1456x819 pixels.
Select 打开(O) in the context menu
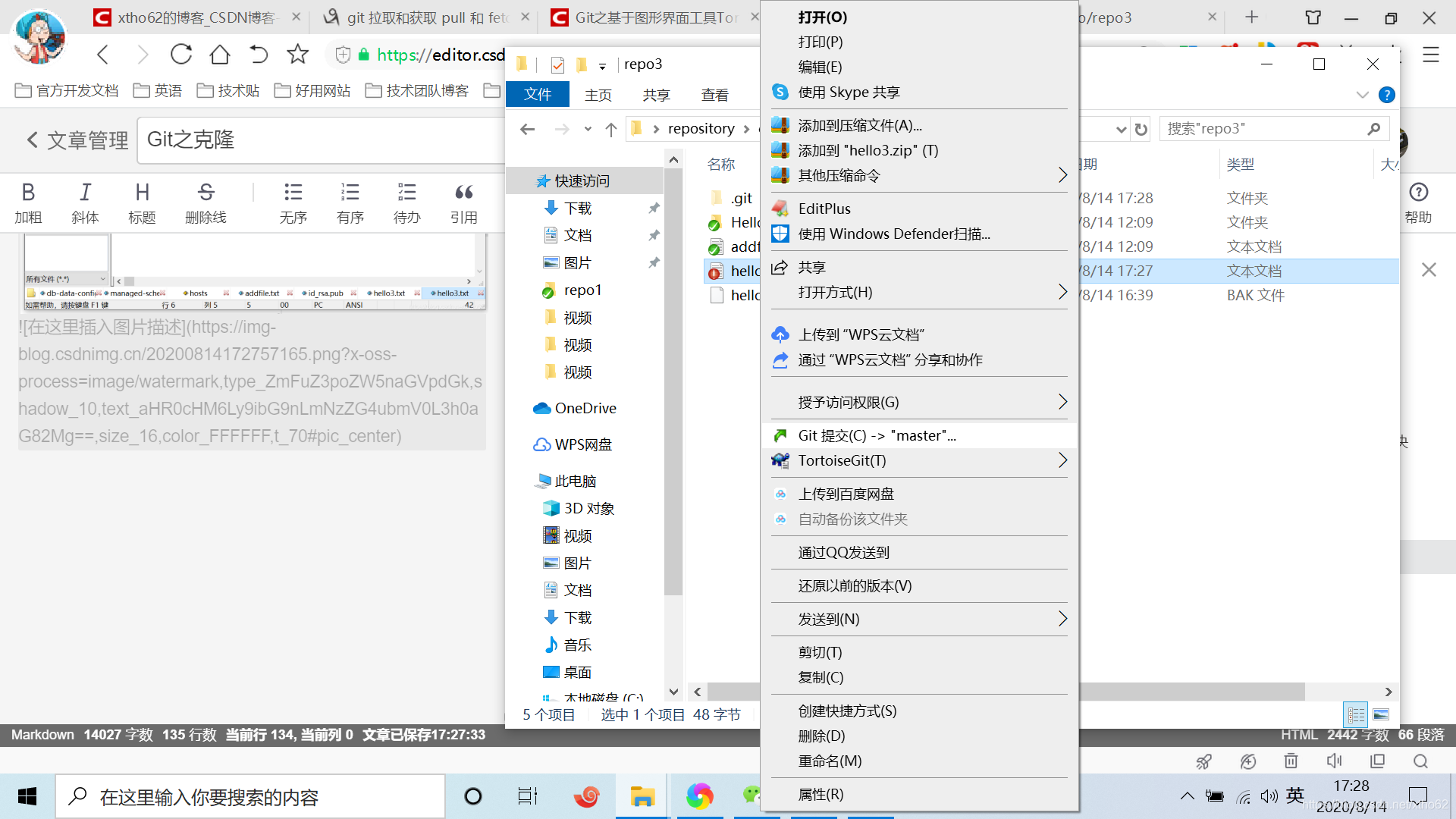pyautogui.click(x=919, y=17)
